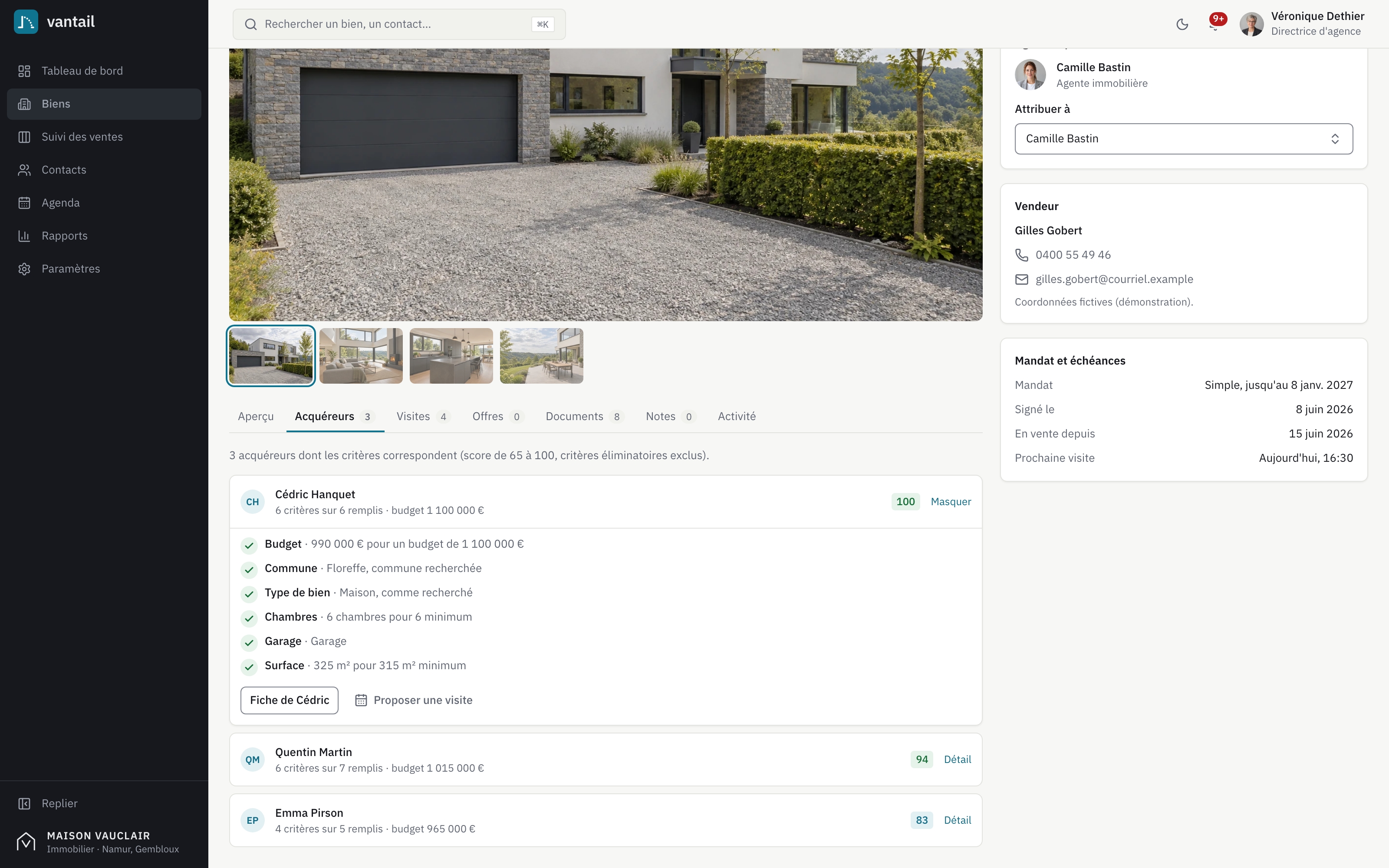
Task: Focus the Rechercher un bien search field
Action: (x=399, y=24)
